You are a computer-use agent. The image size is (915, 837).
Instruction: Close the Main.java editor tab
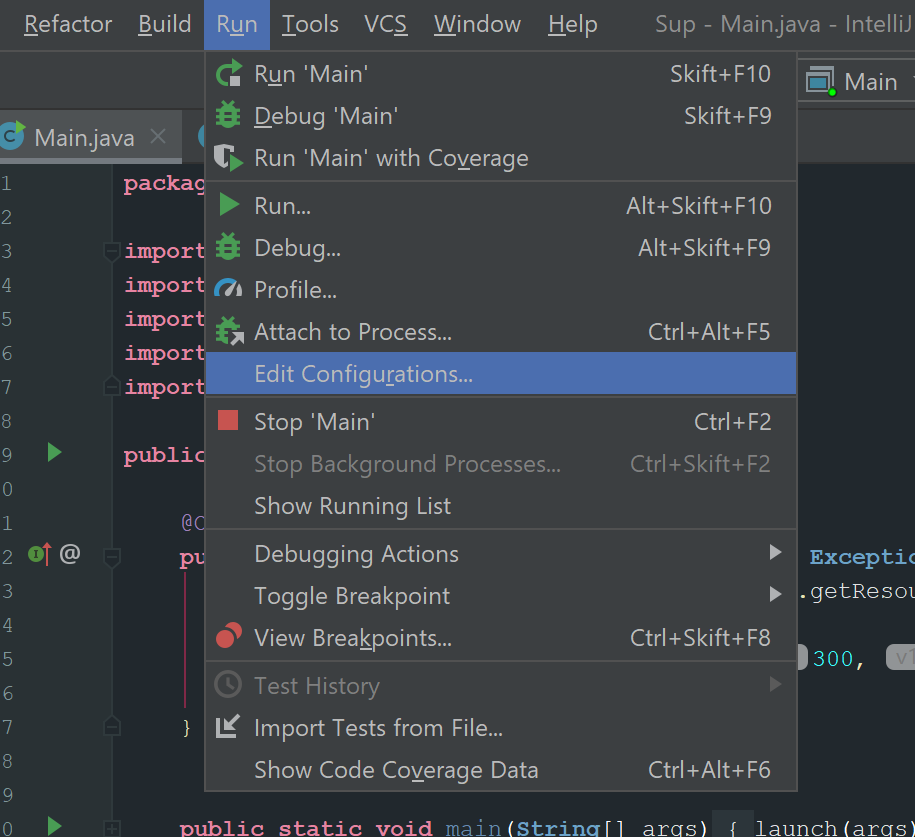(x=157, y=137)
